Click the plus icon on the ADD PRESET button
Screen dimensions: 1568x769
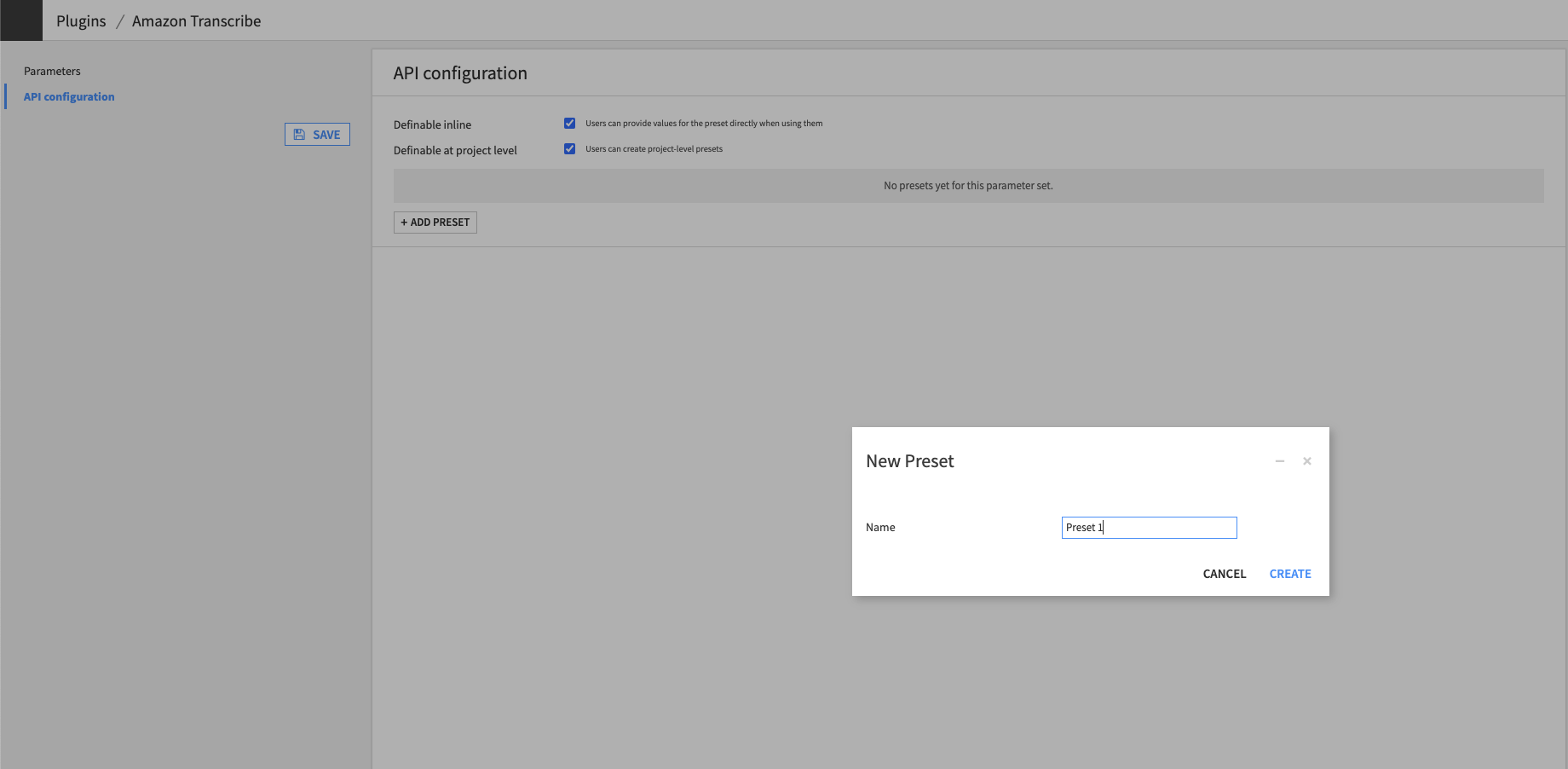pyautogui.click(x=404, y=222)
